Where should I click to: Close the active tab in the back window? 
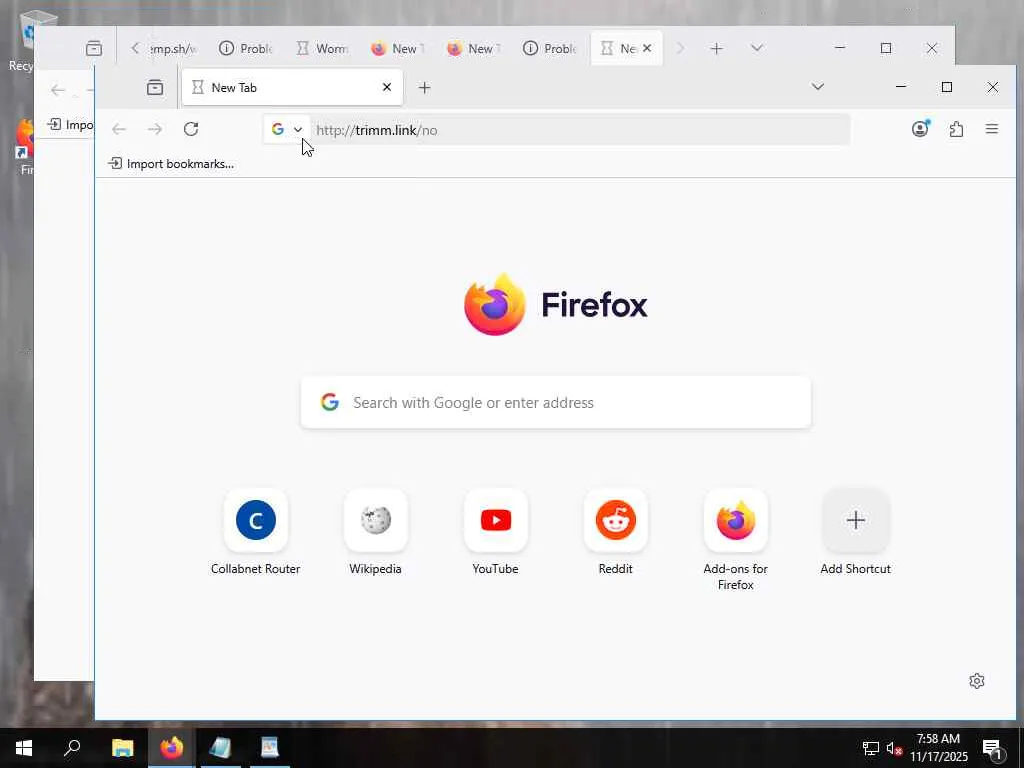(x=647, y=48)
